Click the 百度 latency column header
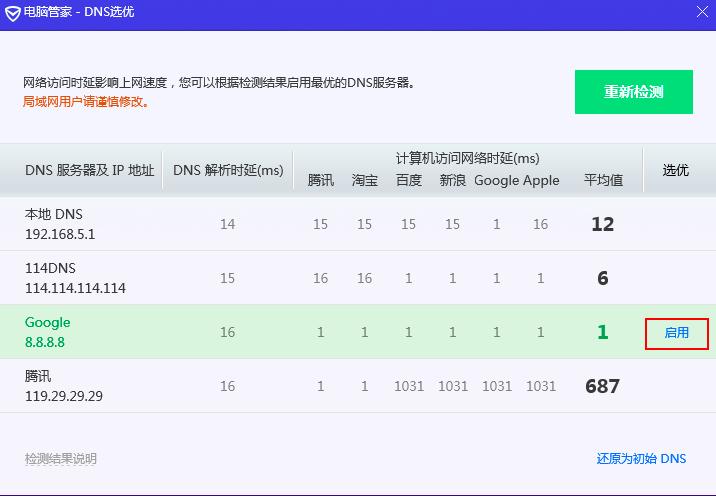The width and height of the screenshot is (716, 501). point(409,180)
